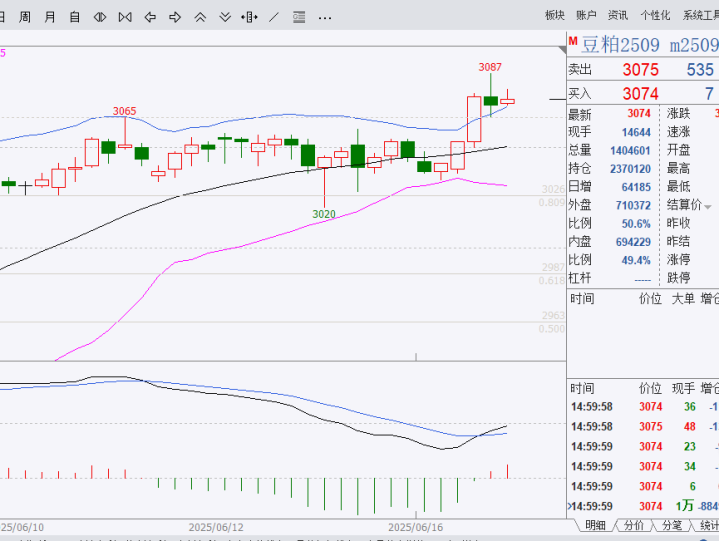Open the more options ellipsis

[x=324, y=16]
